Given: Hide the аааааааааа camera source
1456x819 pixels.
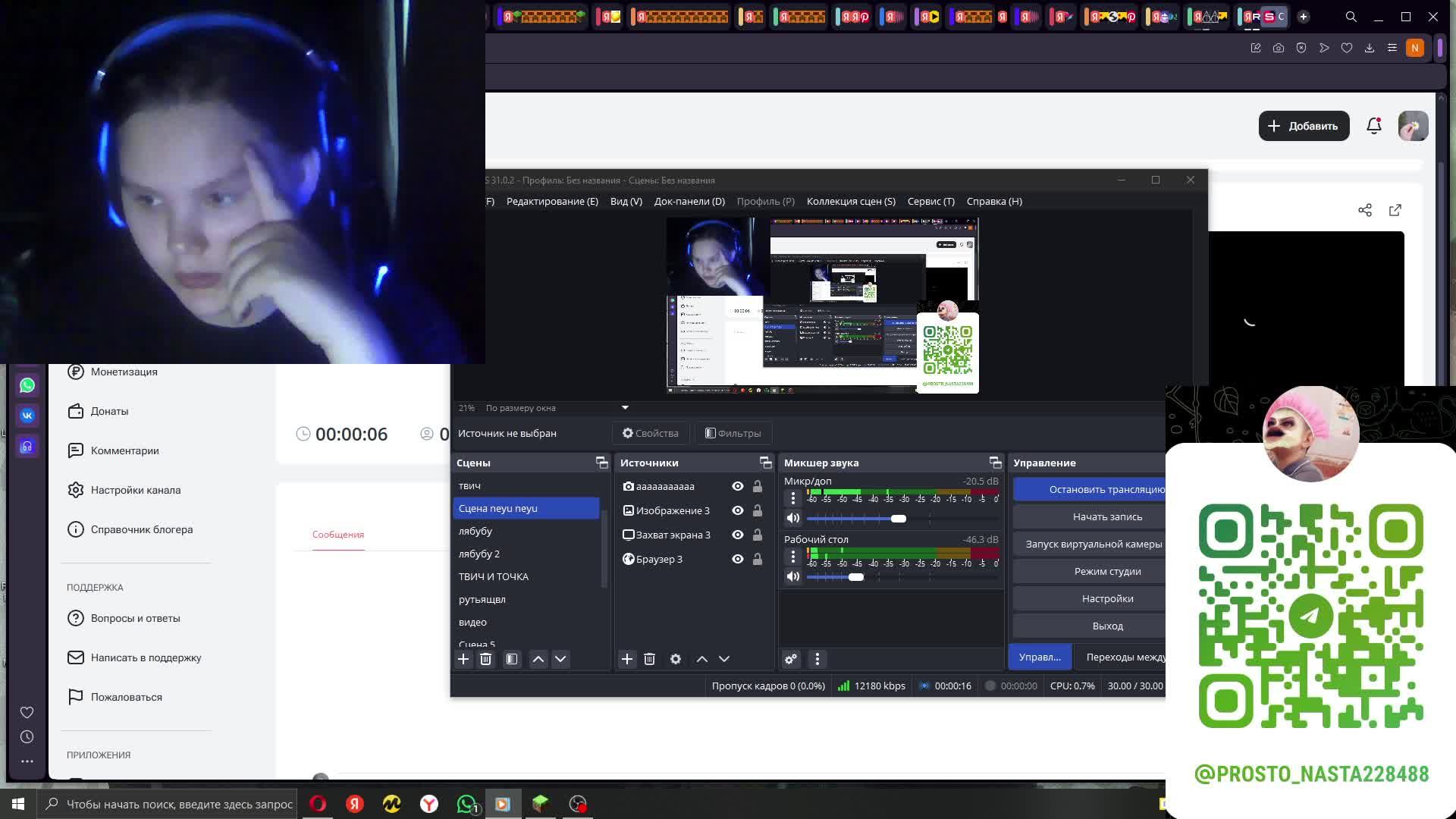Looking at the screenshot, I should (737, 486).
